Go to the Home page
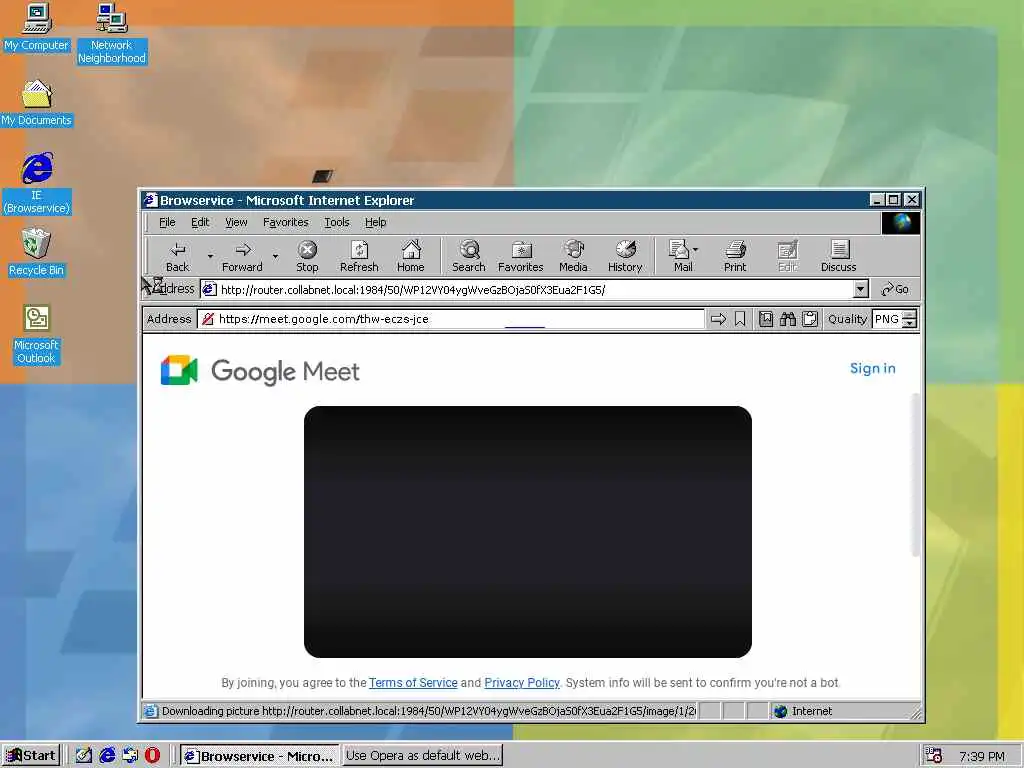This screenshot has height=768, width=1024. pos(411,256)
